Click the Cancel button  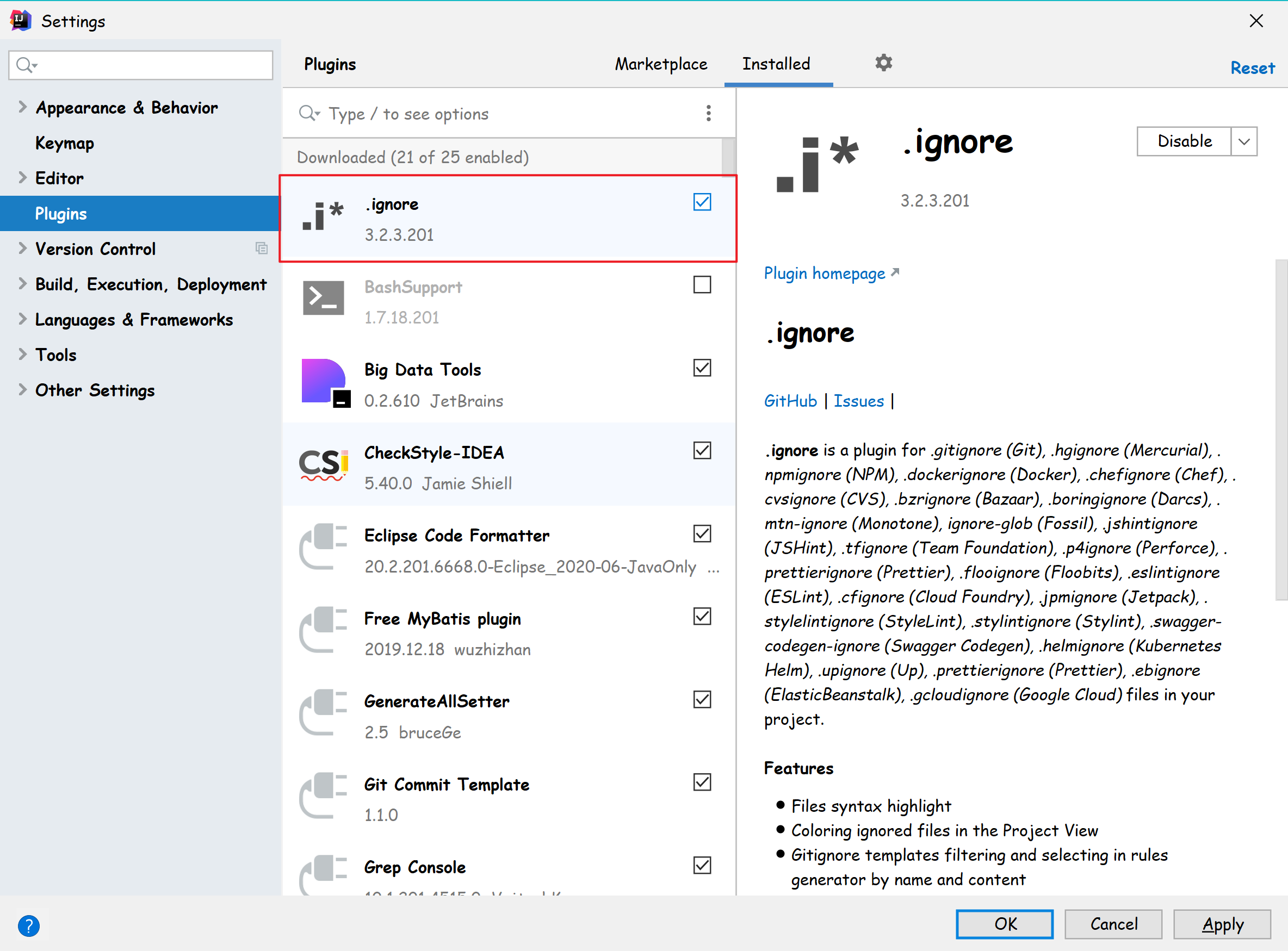(1113, 924)
